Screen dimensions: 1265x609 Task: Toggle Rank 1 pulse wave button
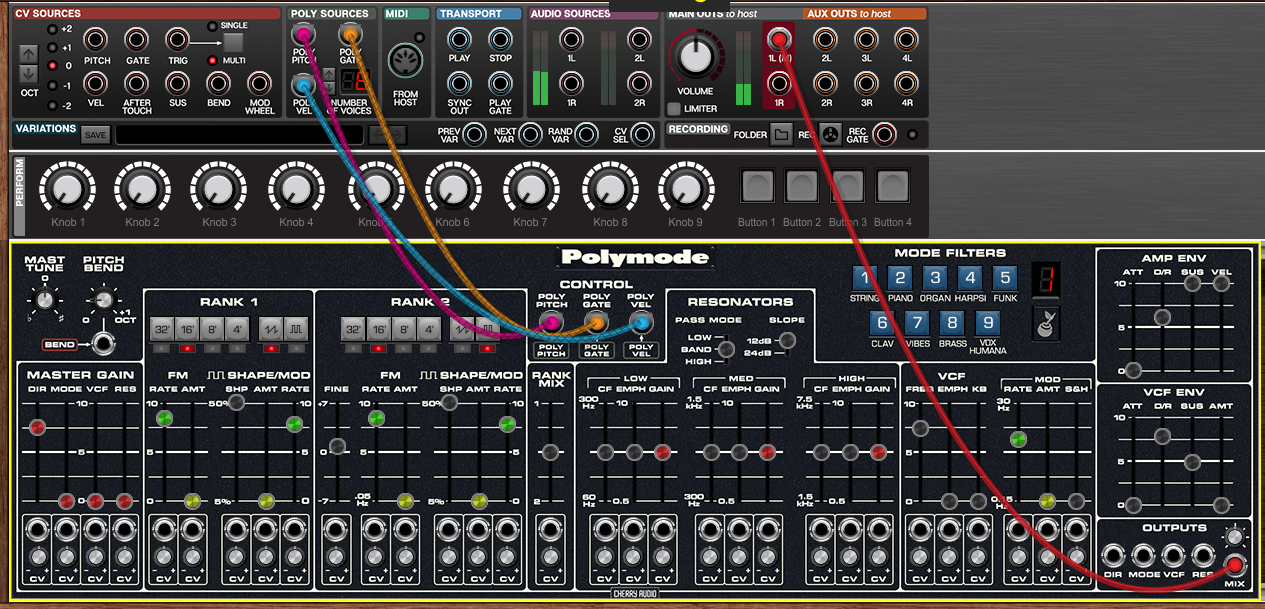tap(295, 329)
